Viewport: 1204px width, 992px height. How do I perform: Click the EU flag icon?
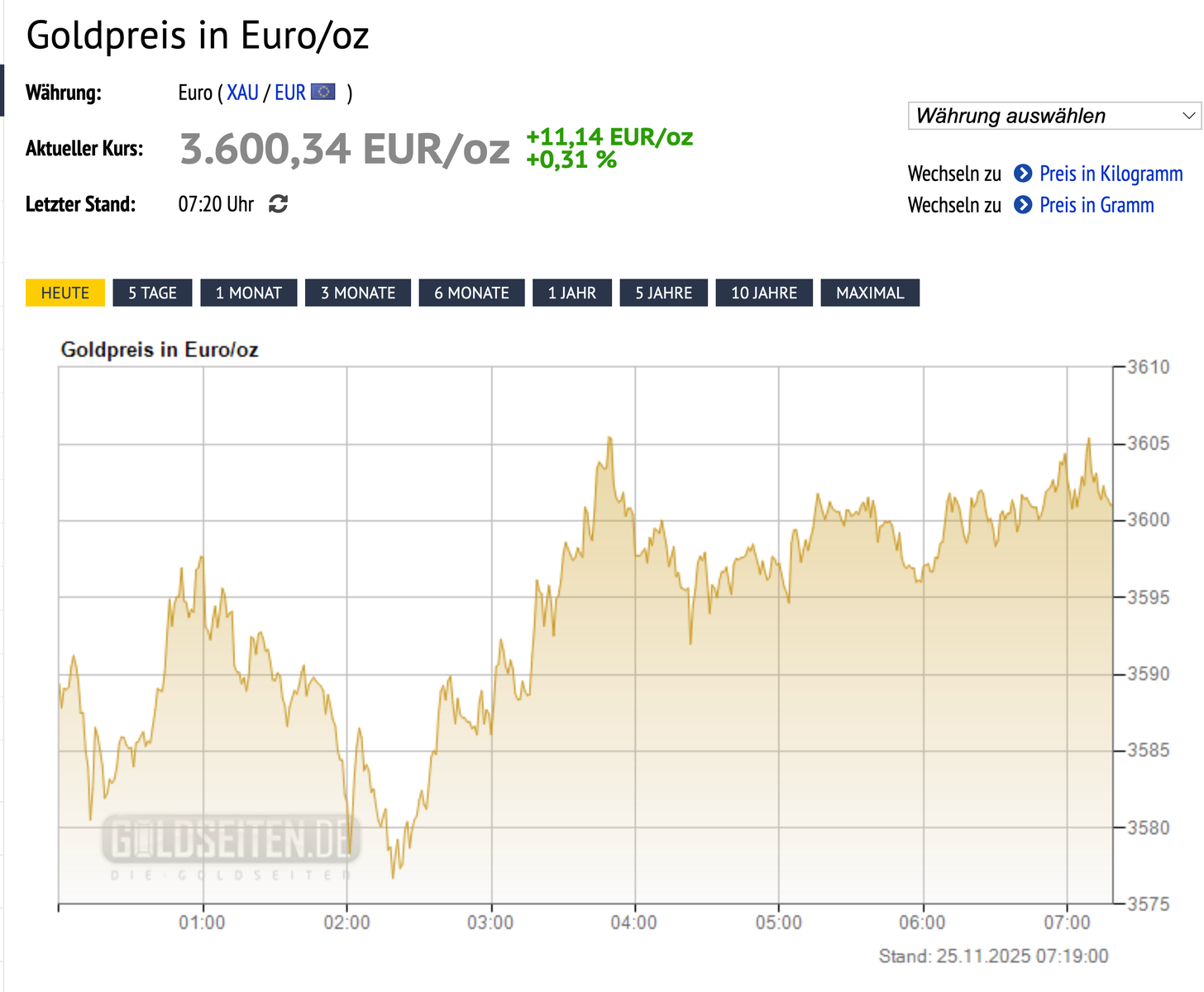[322, 92]
